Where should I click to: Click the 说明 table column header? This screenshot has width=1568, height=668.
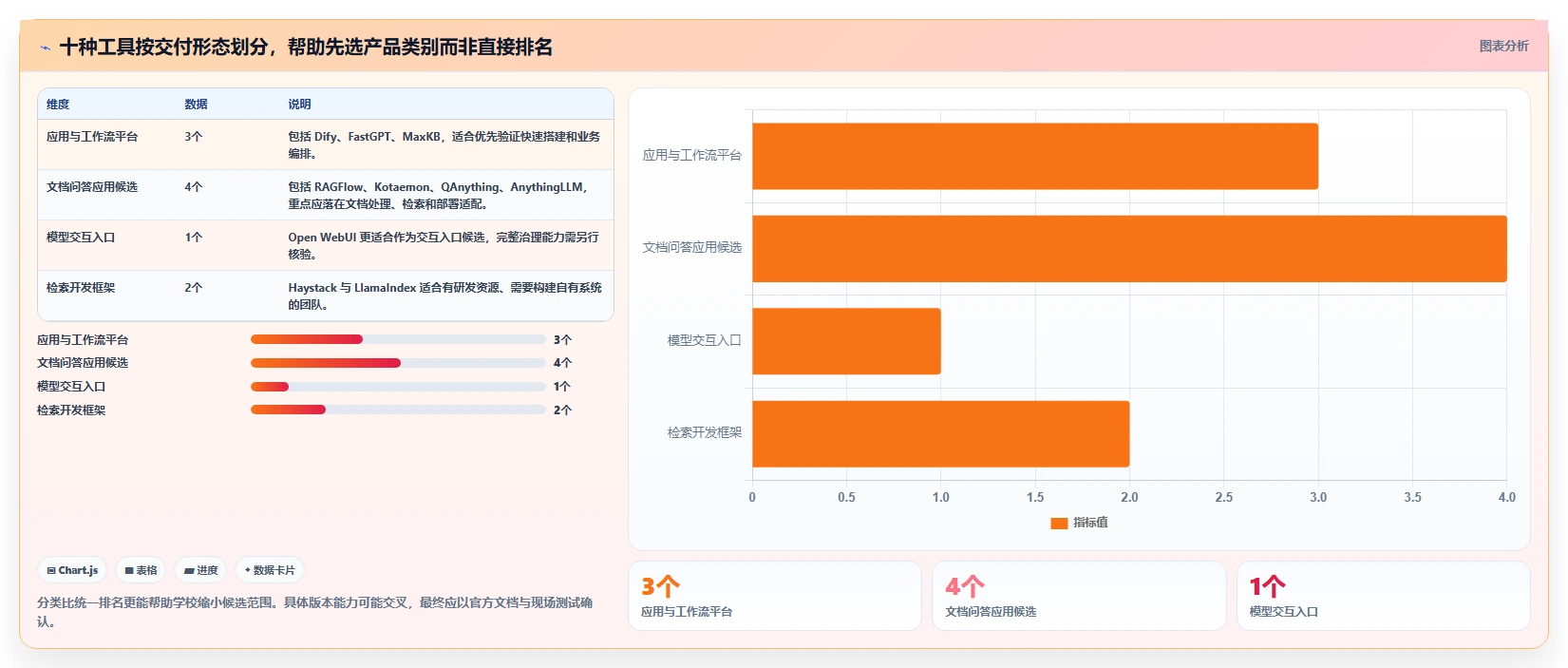299,105
